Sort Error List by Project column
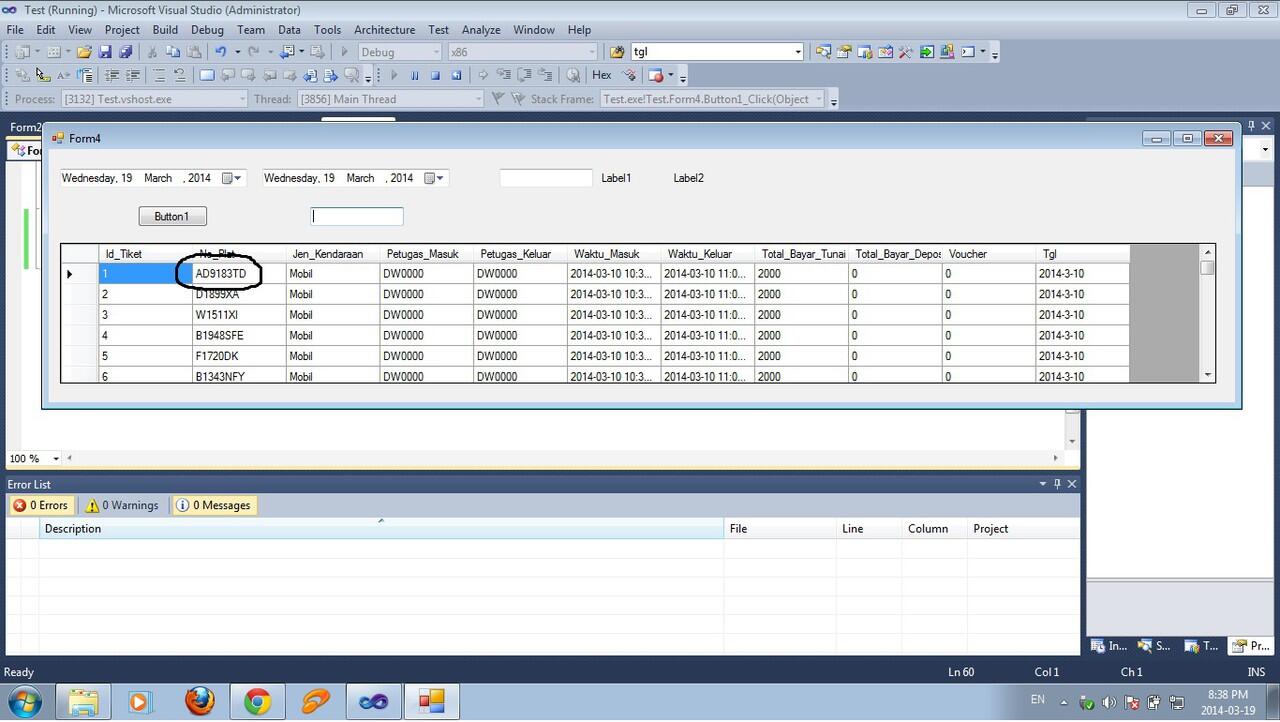Image resolution: width=1280 pixels, height=722 pixels. 1022,529
